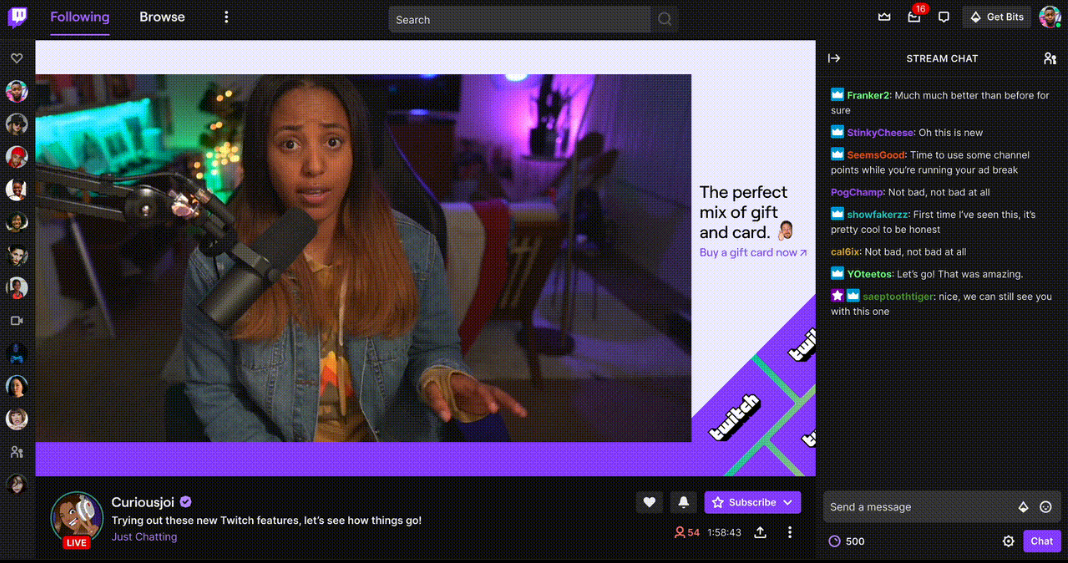
Task: Click the followed channels heart icon in sidebar
Action: click(17, 59)
